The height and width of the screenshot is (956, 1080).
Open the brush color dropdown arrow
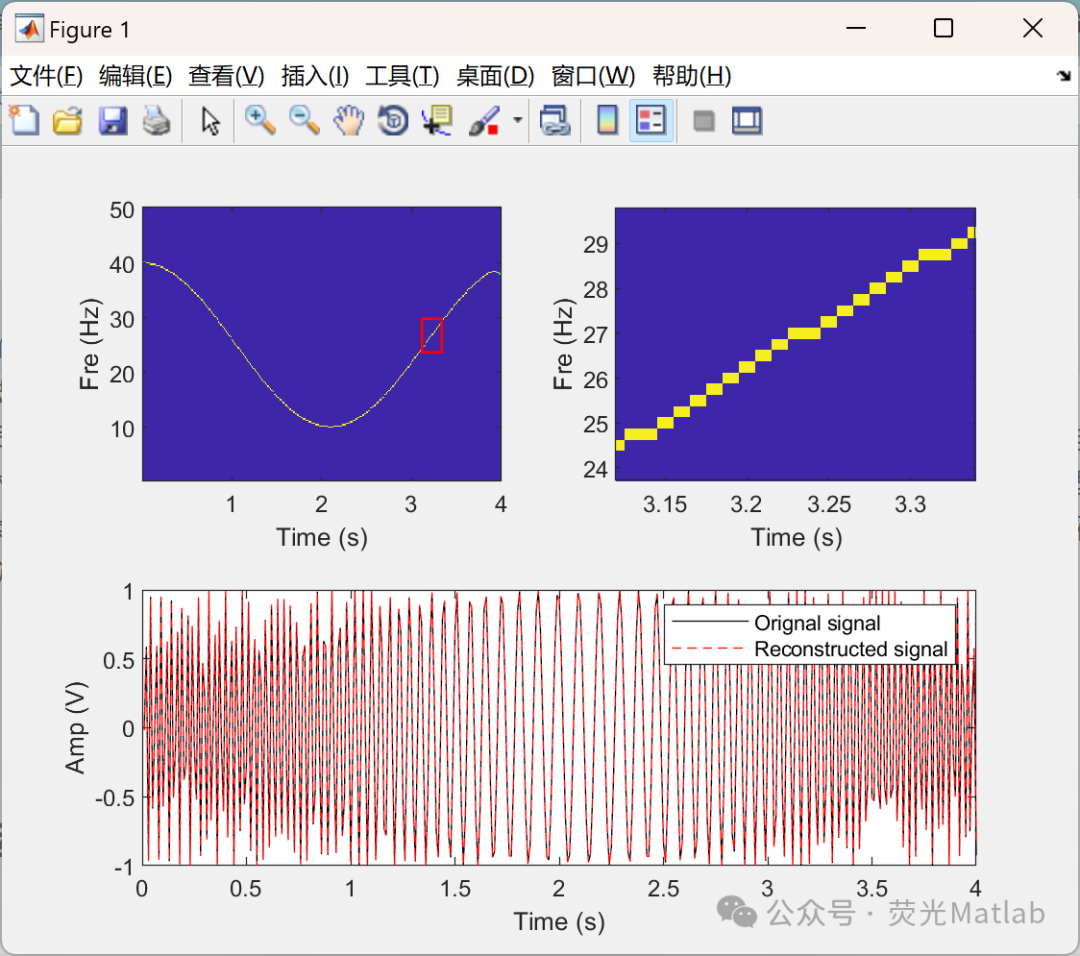[517, 121]
